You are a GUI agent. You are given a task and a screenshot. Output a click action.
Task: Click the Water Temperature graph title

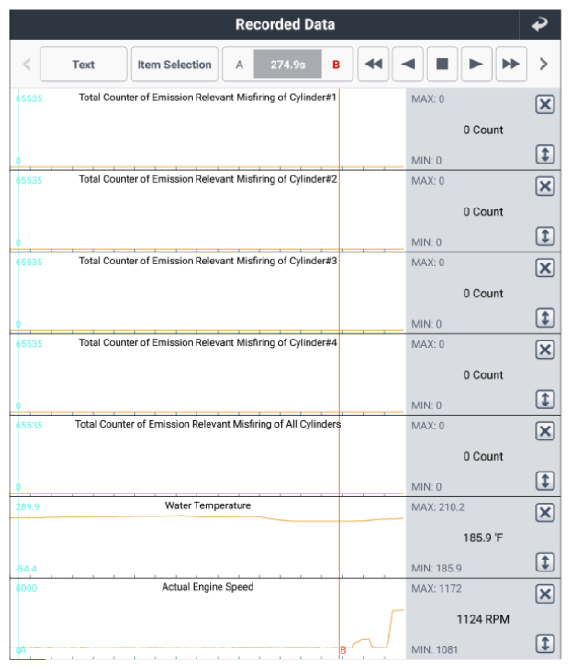tap(208, 506)
